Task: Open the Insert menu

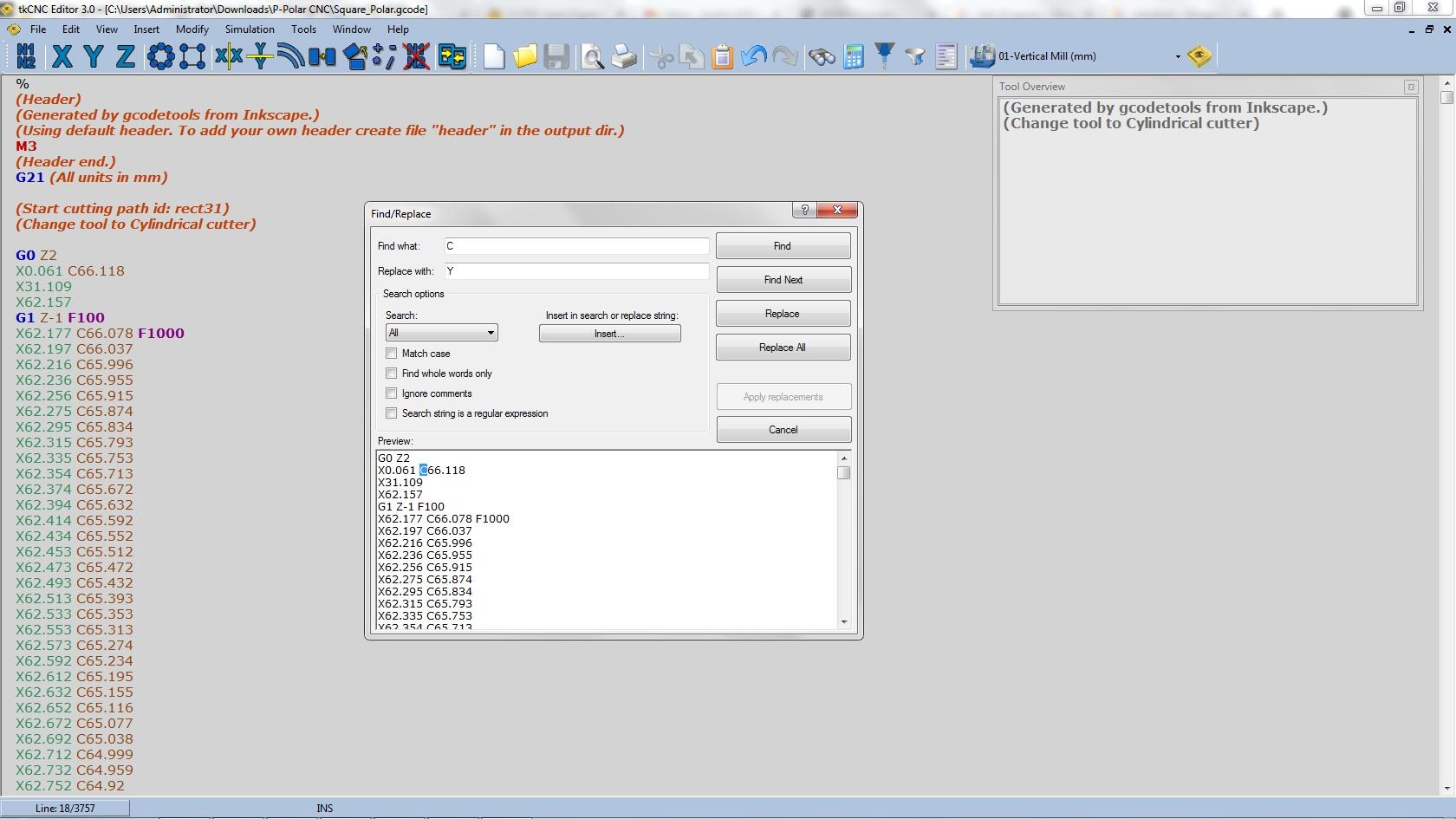Action: coord(146,29)
